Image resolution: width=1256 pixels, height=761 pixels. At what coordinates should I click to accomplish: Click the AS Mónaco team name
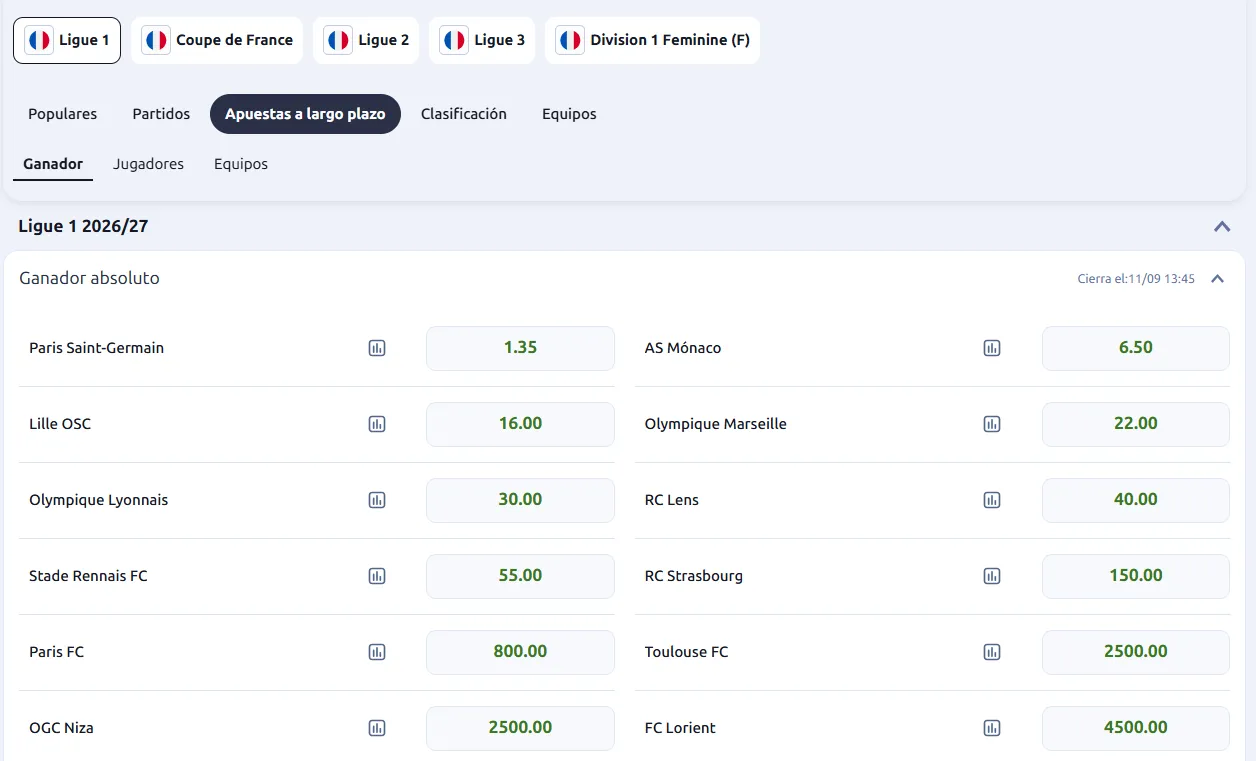683,348
